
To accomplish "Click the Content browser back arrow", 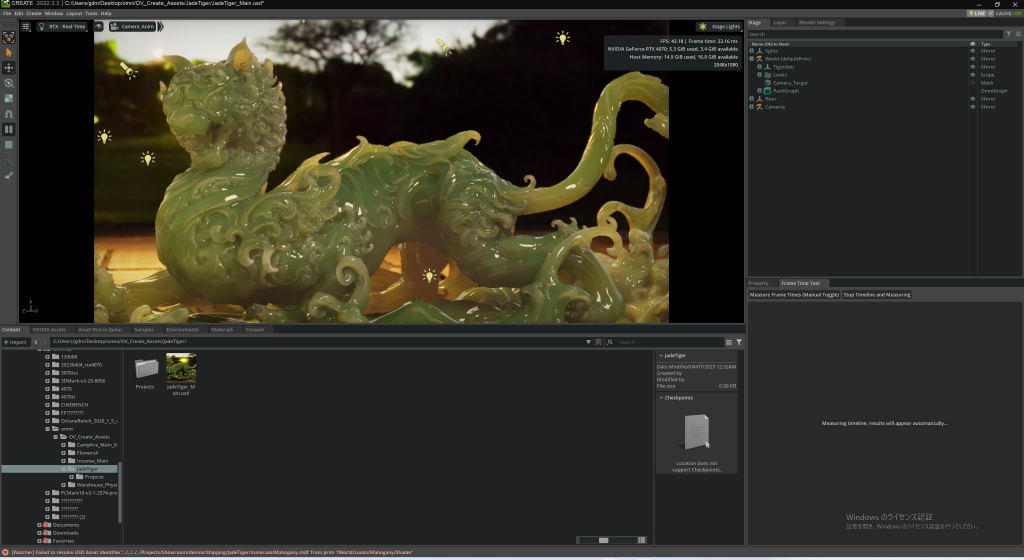I will coord(36,342).
